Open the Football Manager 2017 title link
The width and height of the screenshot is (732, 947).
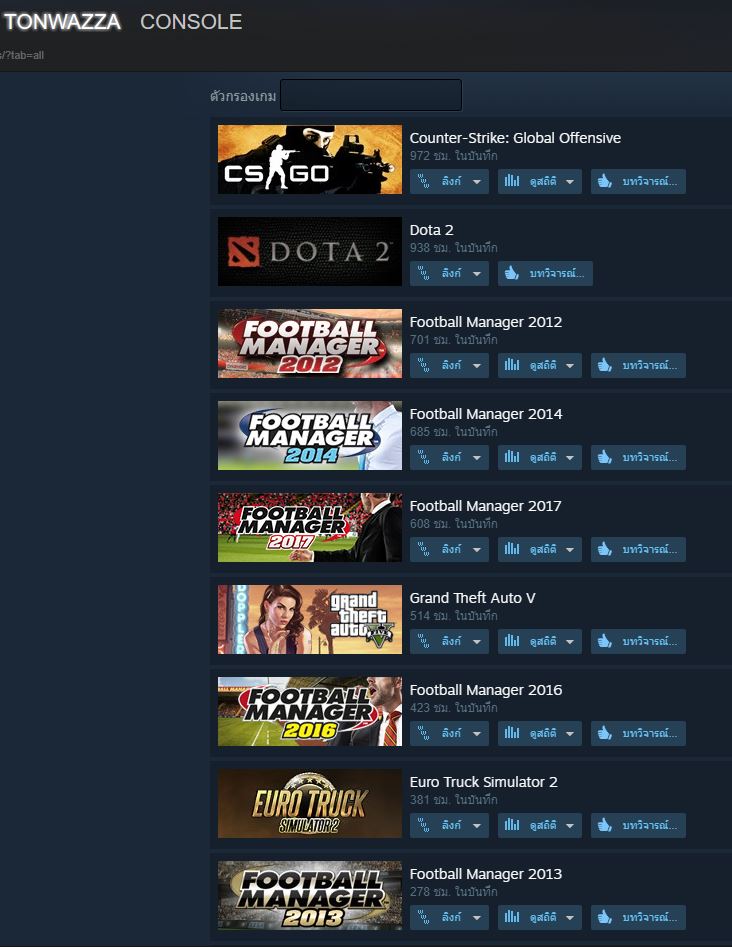point(486,506)
